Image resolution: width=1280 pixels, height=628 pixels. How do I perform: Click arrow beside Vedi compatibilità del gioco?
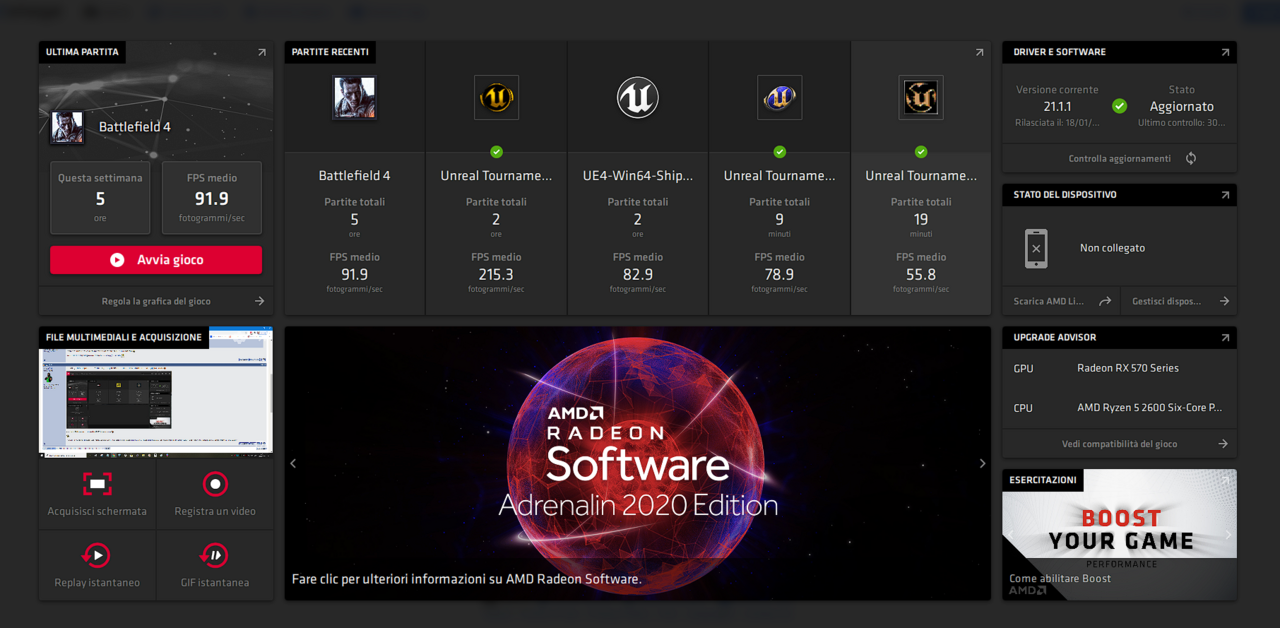1223,444
